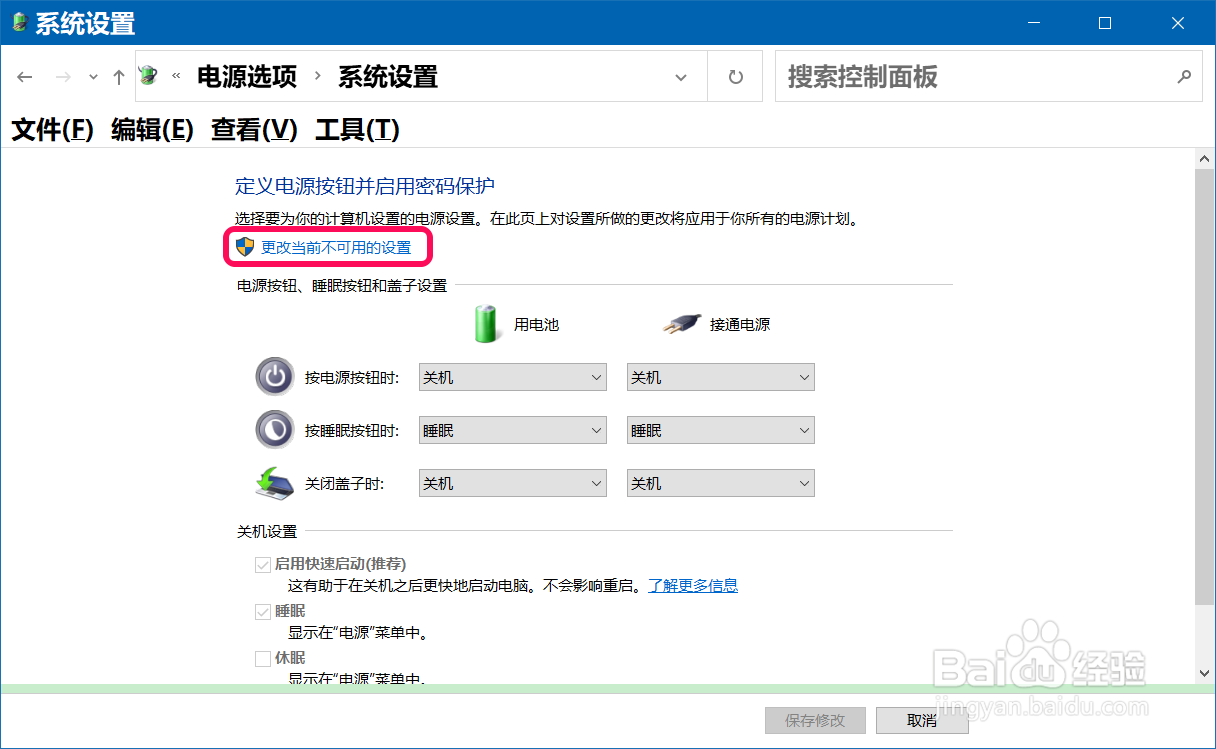The width and height of the screenshot is (1216, 749).
Task: Click the vertical scrollbar down arrow
Action: coord(1205,672)
